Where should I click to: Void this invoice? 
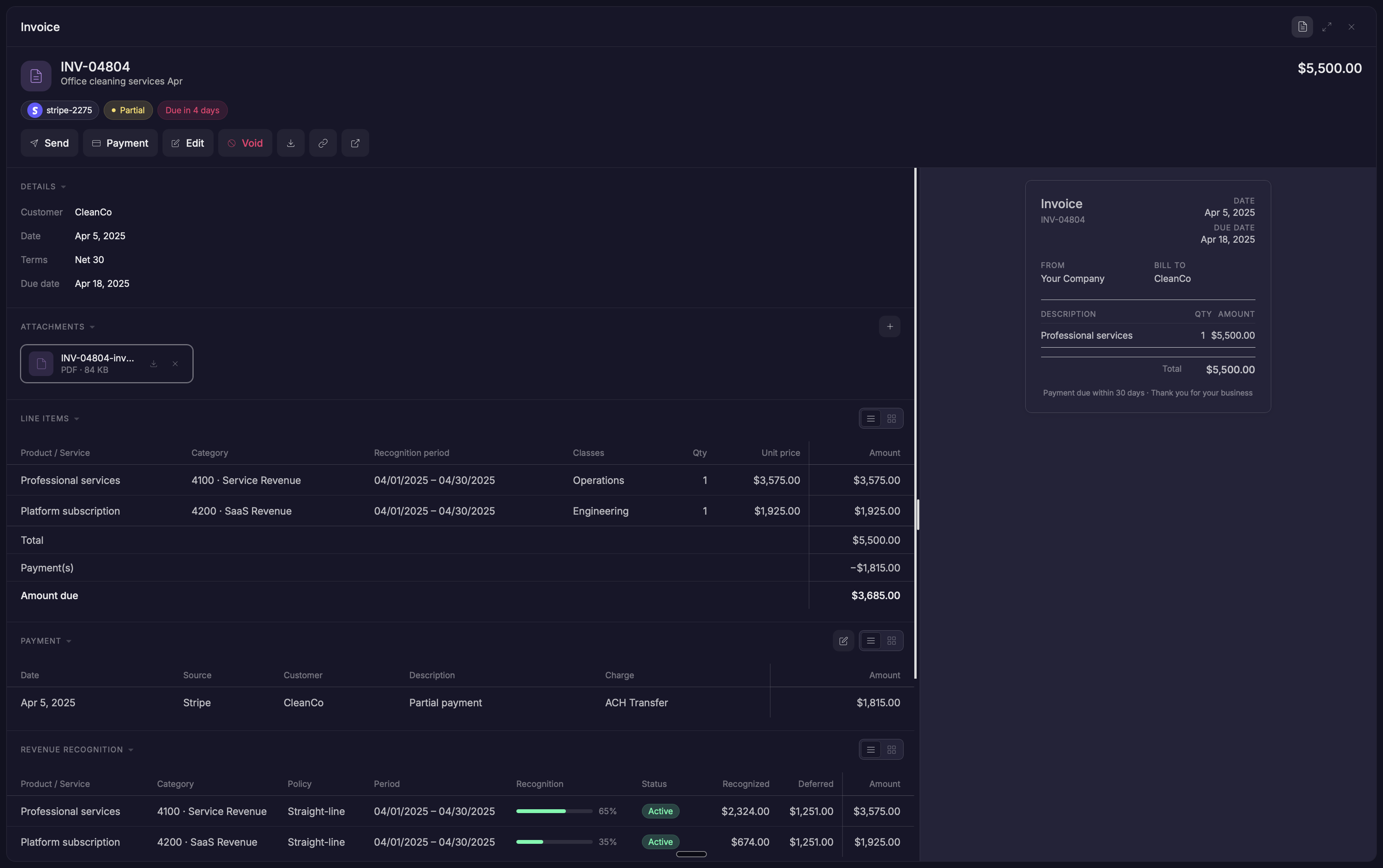tap(245, 143)
